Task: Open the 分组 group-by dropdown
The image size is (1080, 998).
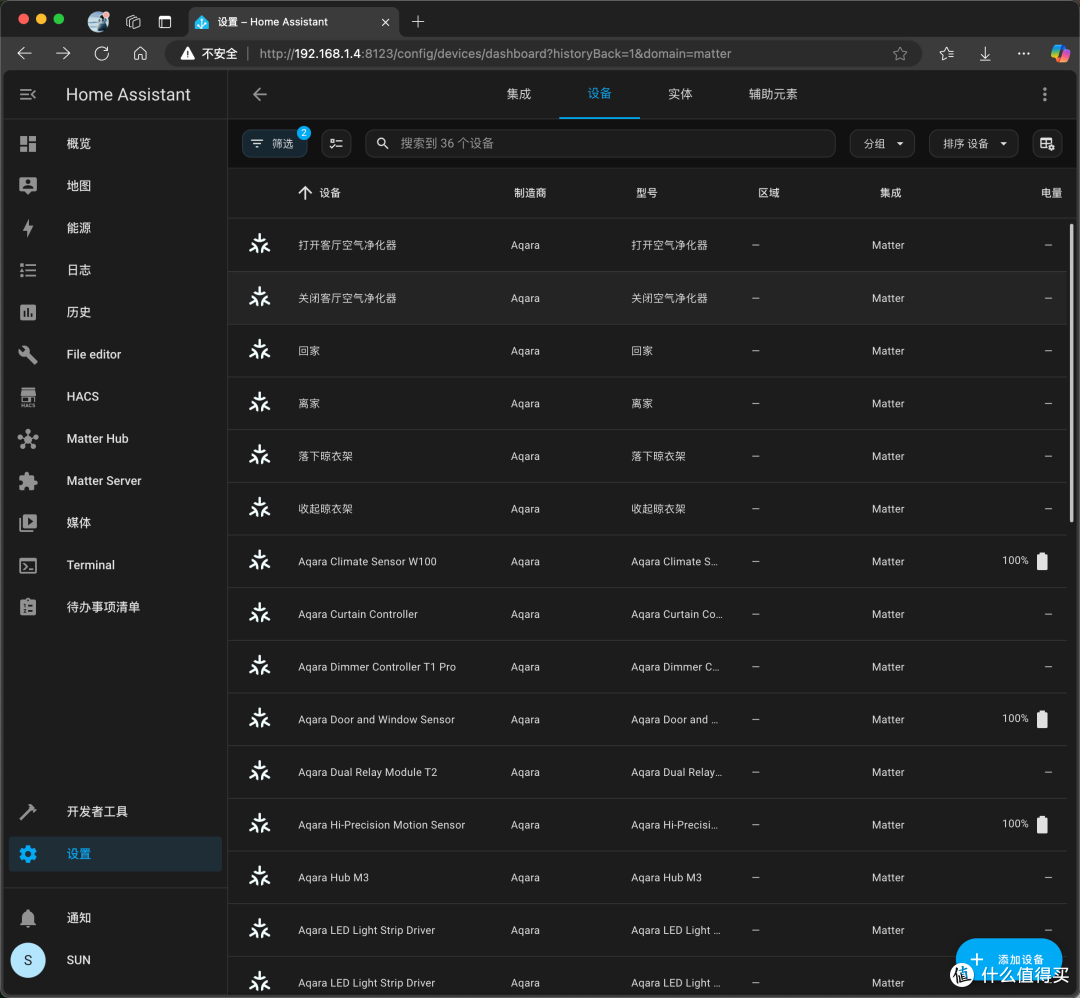Action: (x=882, y=143)
